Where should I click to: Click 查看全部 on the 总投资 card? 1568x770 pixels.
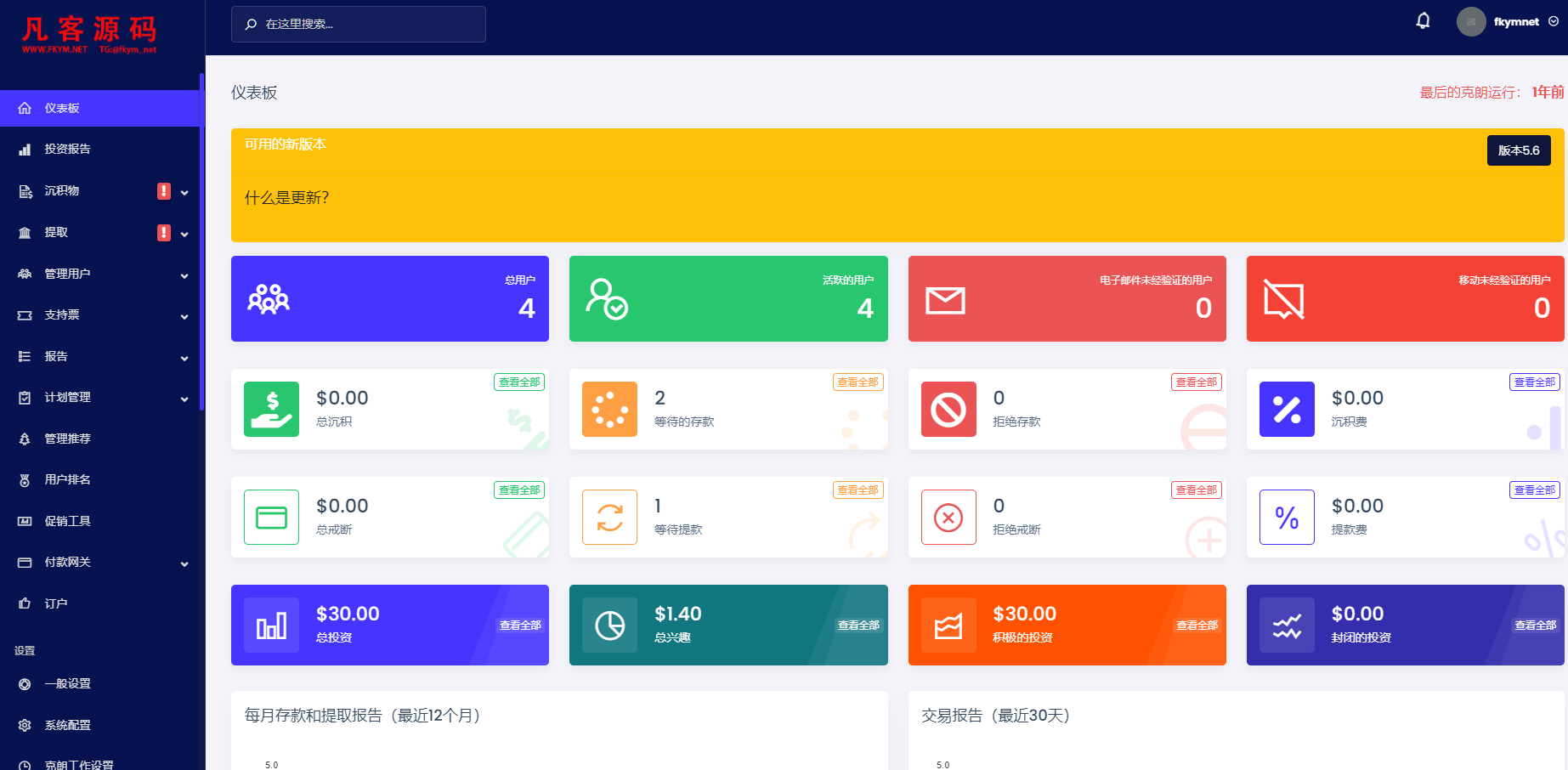520,626
